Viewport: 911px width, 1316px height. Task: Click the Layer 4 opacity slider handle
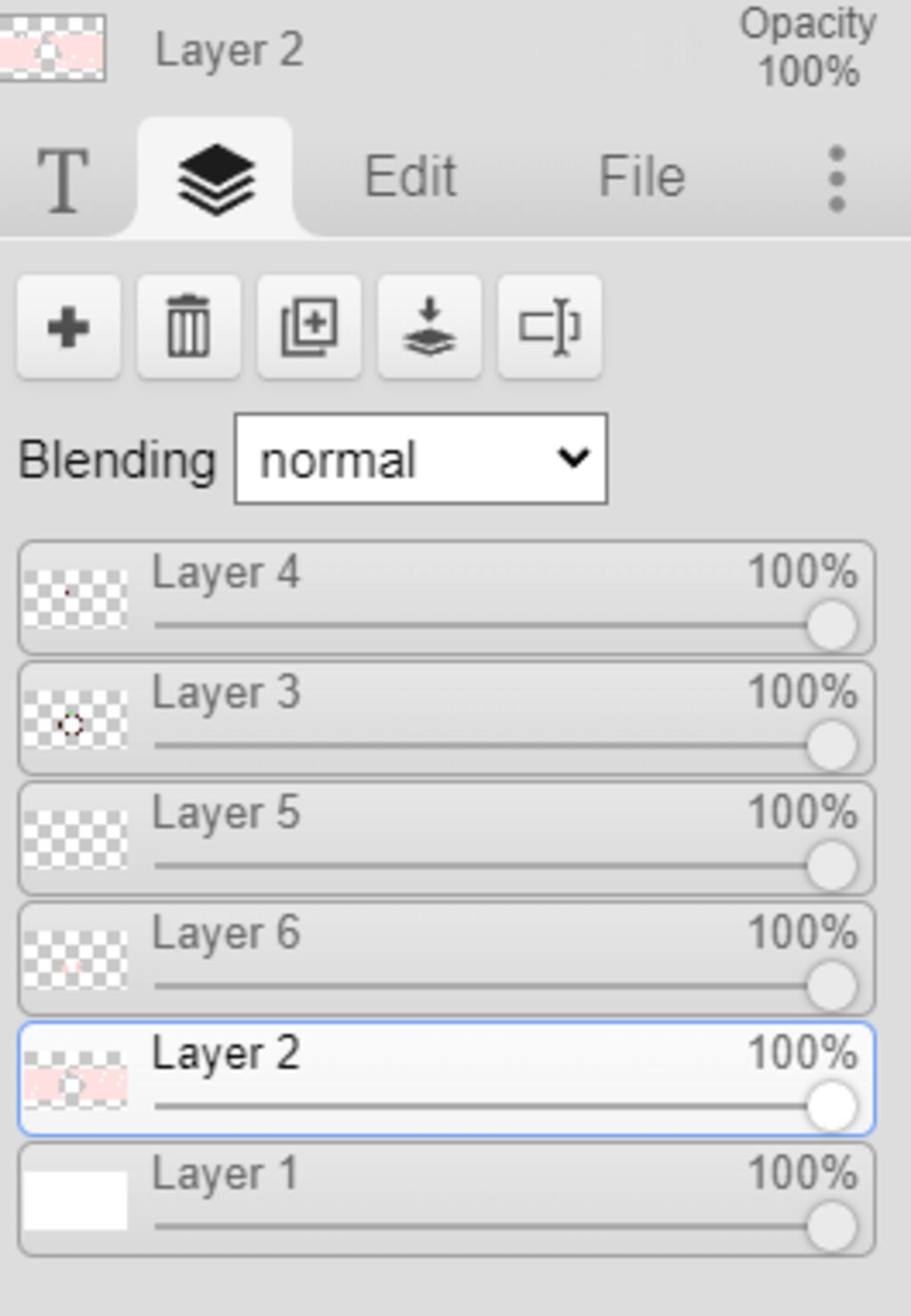coord(831,625)
